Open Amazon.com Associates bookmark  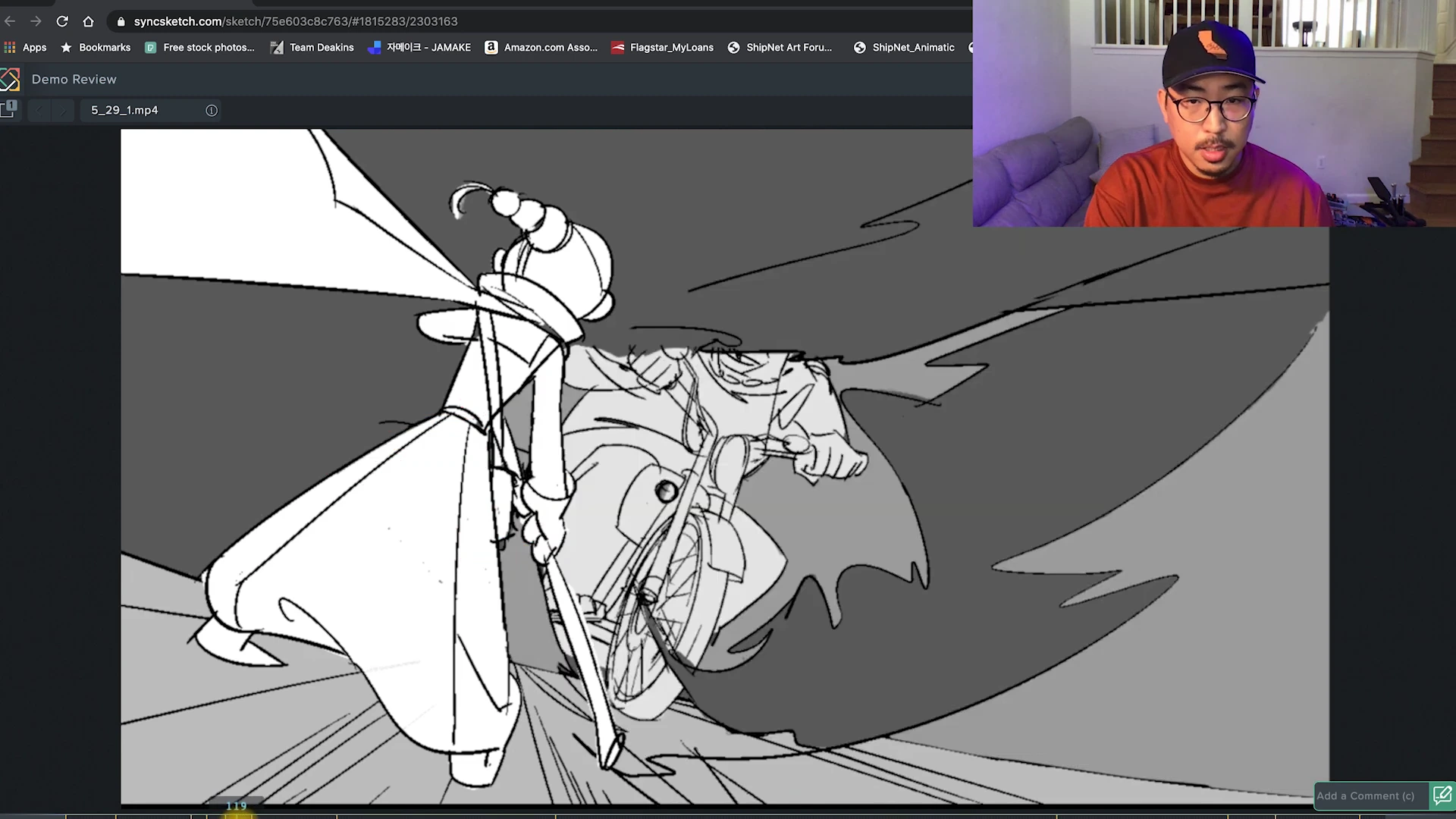tap(541, 47)
